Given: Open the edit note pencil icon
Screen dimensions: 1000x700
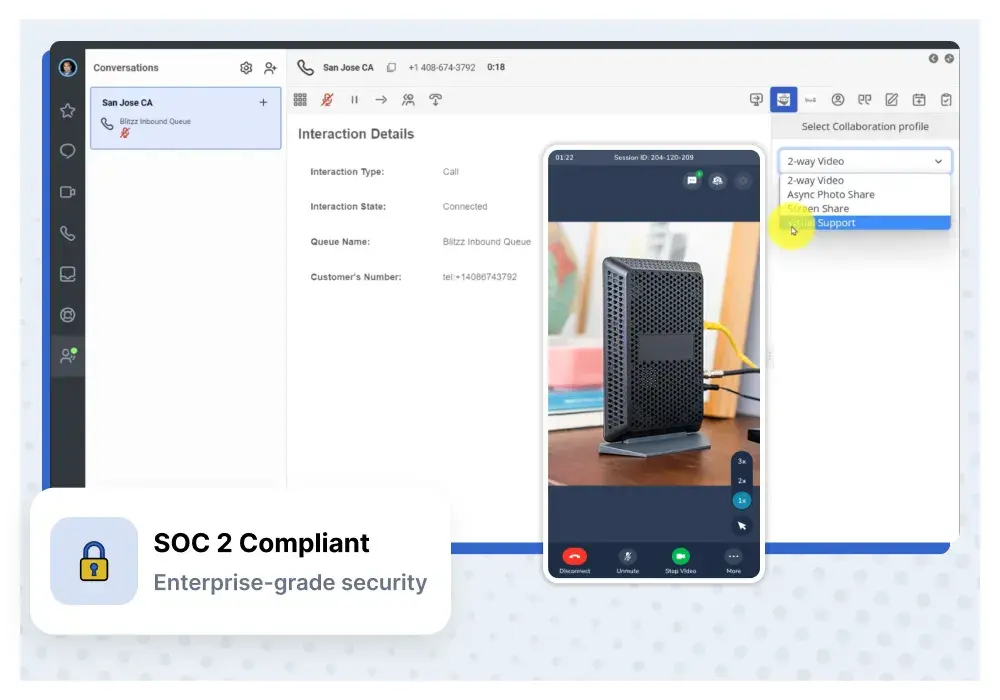Looking at the screenshot, I should (x=892, y=99).
